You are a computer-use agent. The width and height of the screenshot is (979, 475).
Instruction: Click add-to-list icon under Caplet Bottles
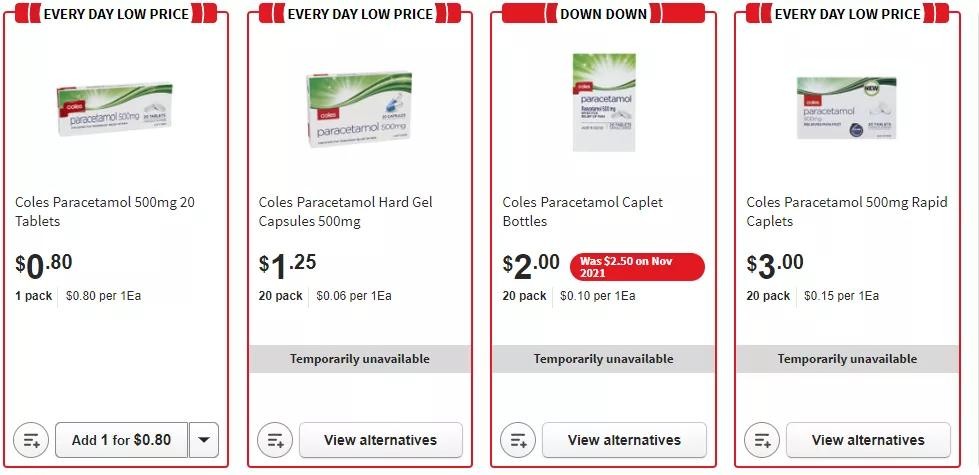518,440
